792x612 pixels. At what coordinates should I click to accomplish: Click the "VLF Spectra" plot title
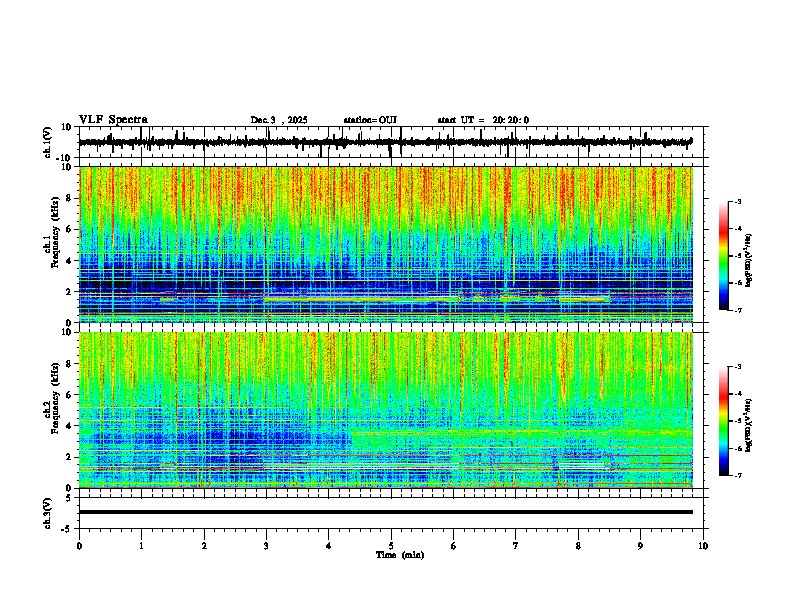tap(113, 120)
